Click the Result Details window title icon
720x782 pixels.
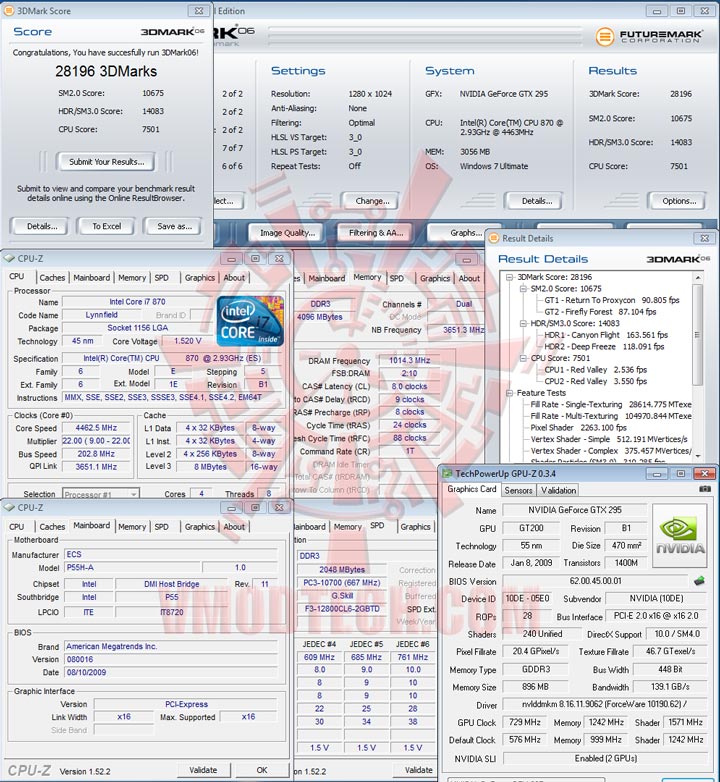[x=494, y=238]
